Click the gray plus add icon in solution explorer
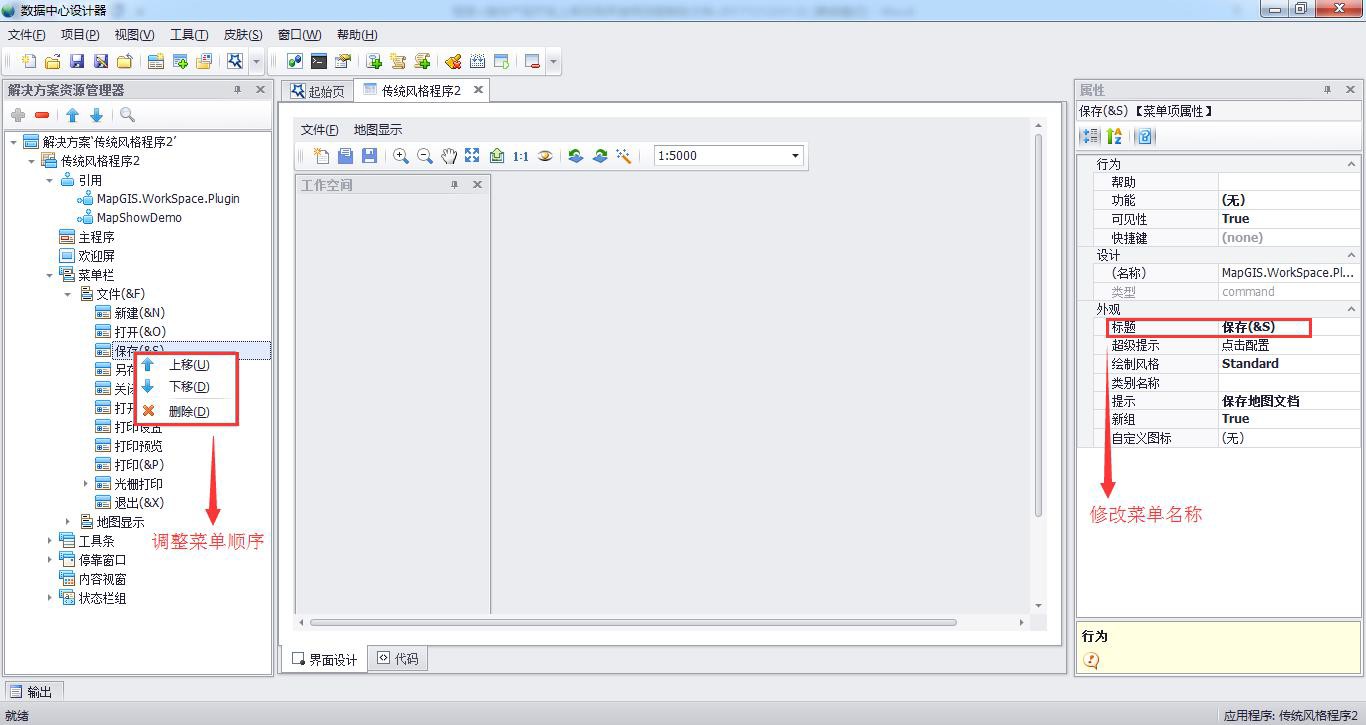Screen dimensions: 1366x725 (18, 115)
